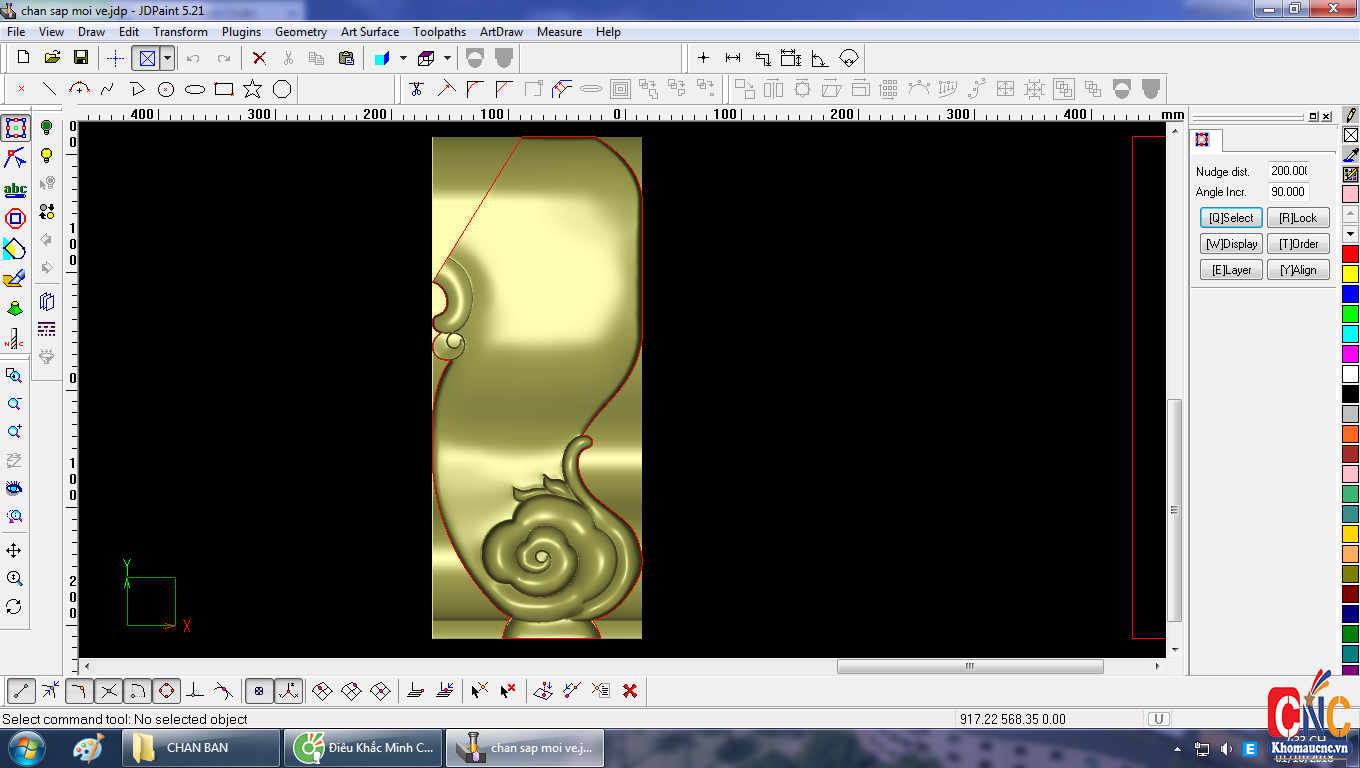Image resolution: width=1360 pixels, height=768 pixels.
Task: Expand the wireframe box view dropdown
Action: click(447, 58)
